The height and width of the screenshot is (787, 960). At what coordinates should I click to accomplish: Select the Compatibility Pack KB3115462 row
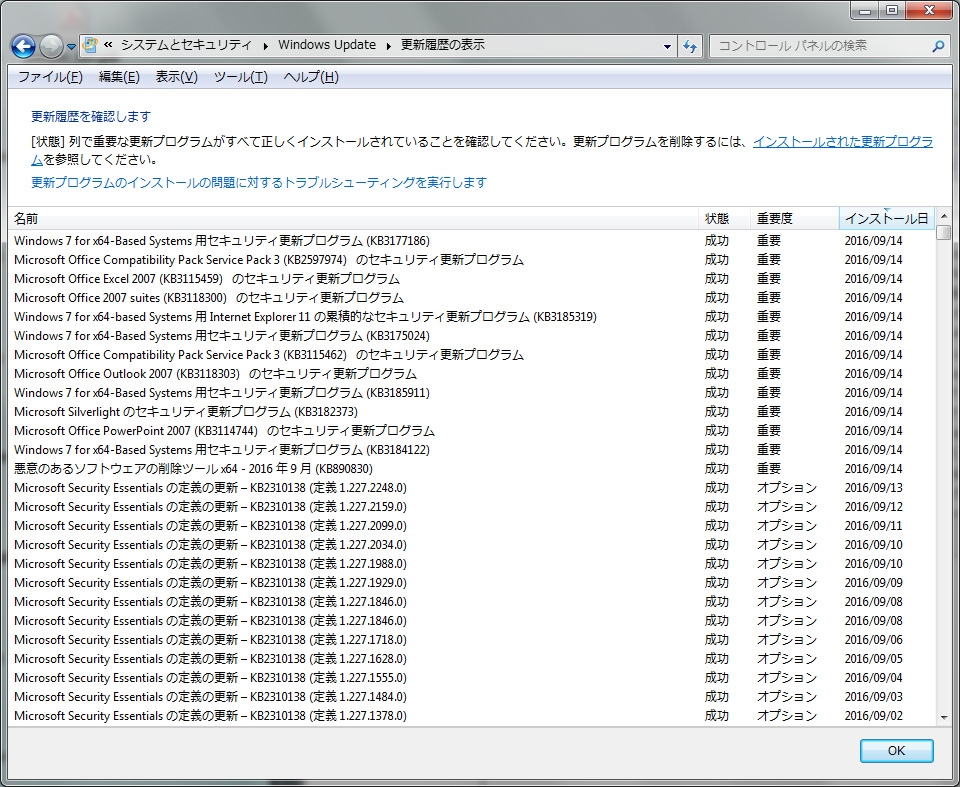click(x=471, y=355)
